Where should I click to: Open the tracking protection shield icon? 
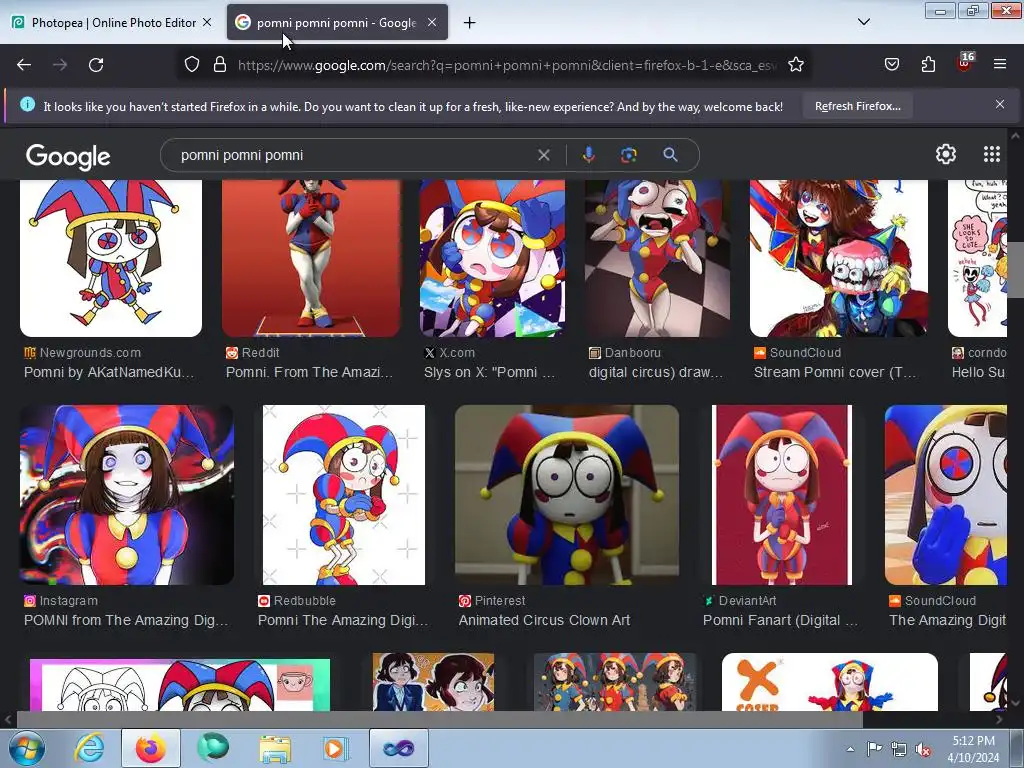[191, 65]
